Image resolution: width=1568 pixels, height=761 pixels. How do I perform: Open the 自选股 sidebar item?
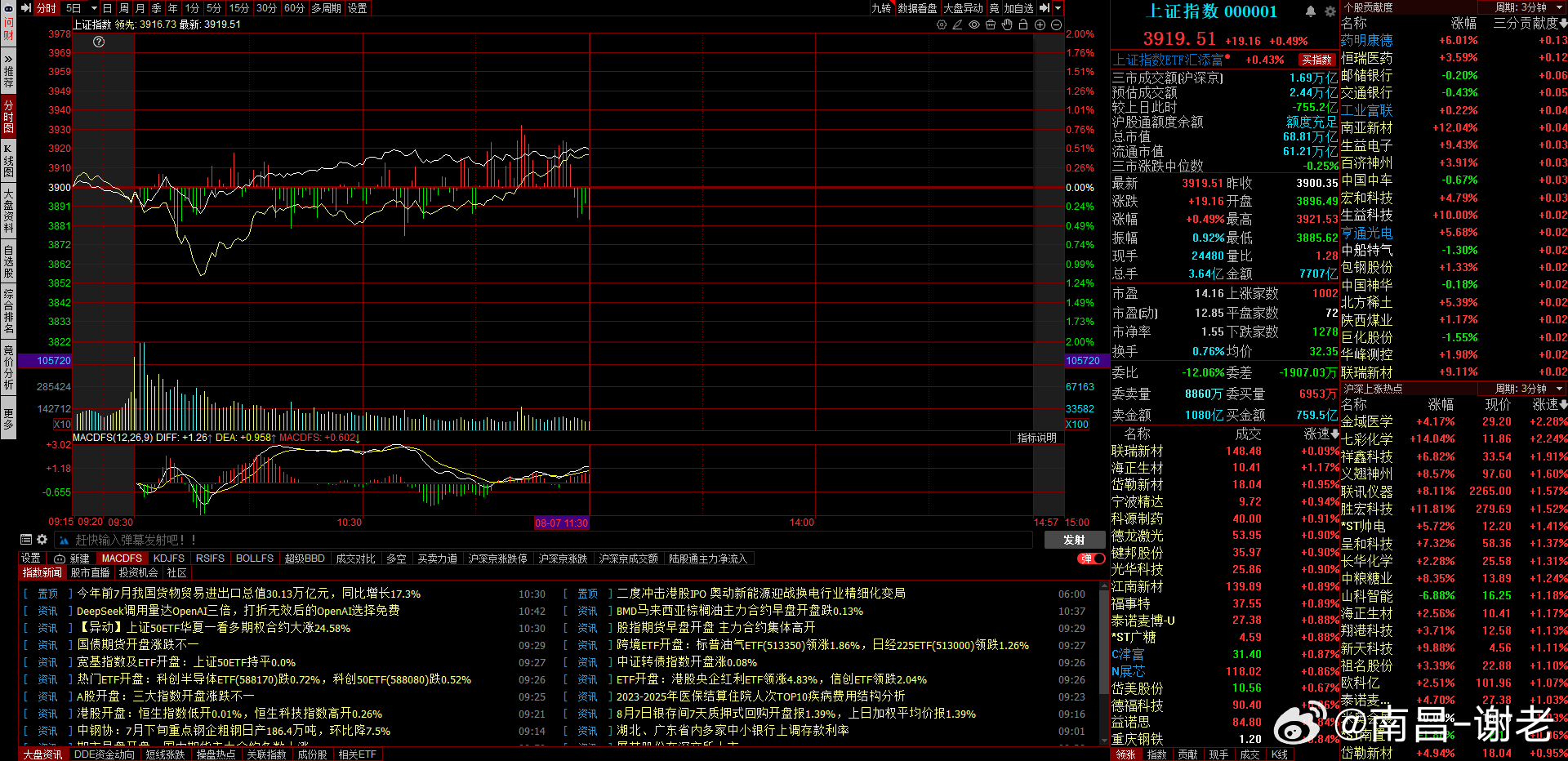pyautogui.click(x=8, y=260)
